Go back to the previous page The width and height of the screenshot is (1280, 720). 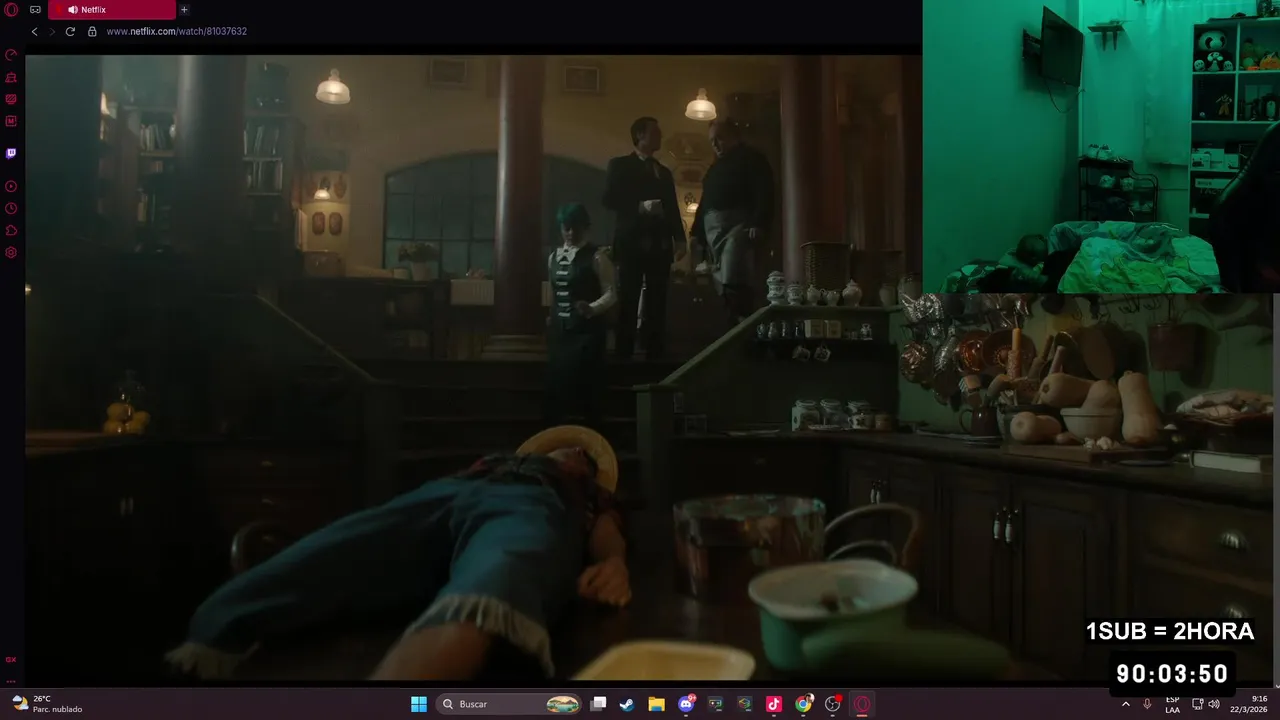34,31
